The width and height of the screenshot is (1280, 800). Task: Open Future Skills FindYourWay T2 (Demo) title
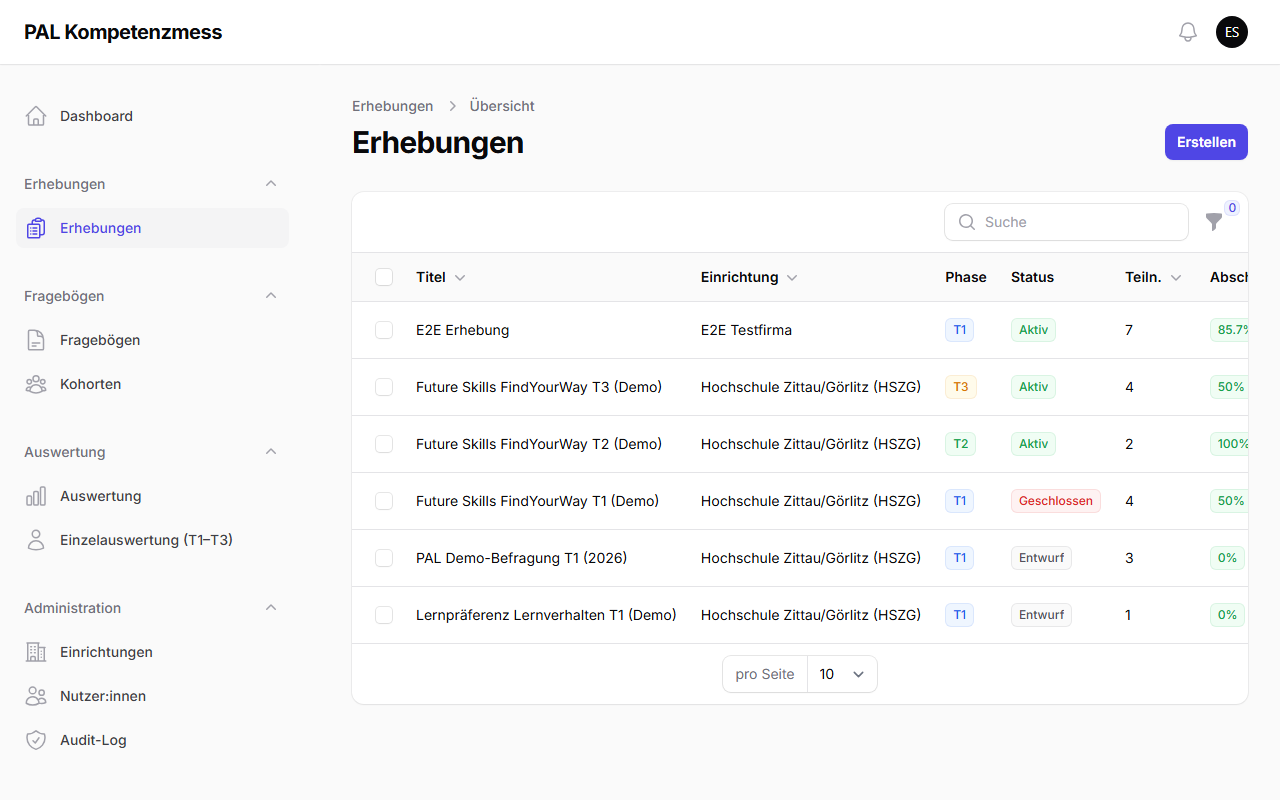coord(539,444)
